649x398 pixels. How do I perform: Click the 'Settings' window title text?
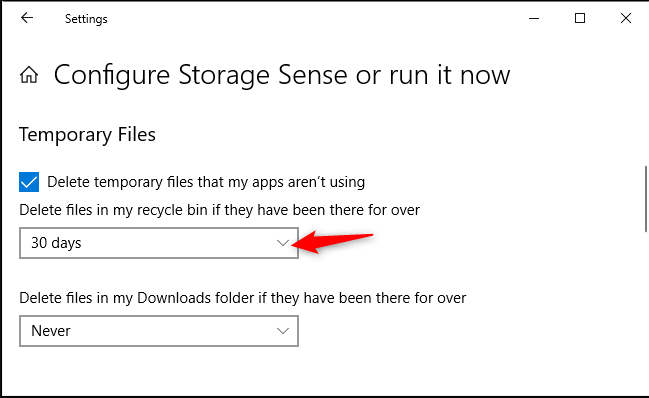(86, 19)
